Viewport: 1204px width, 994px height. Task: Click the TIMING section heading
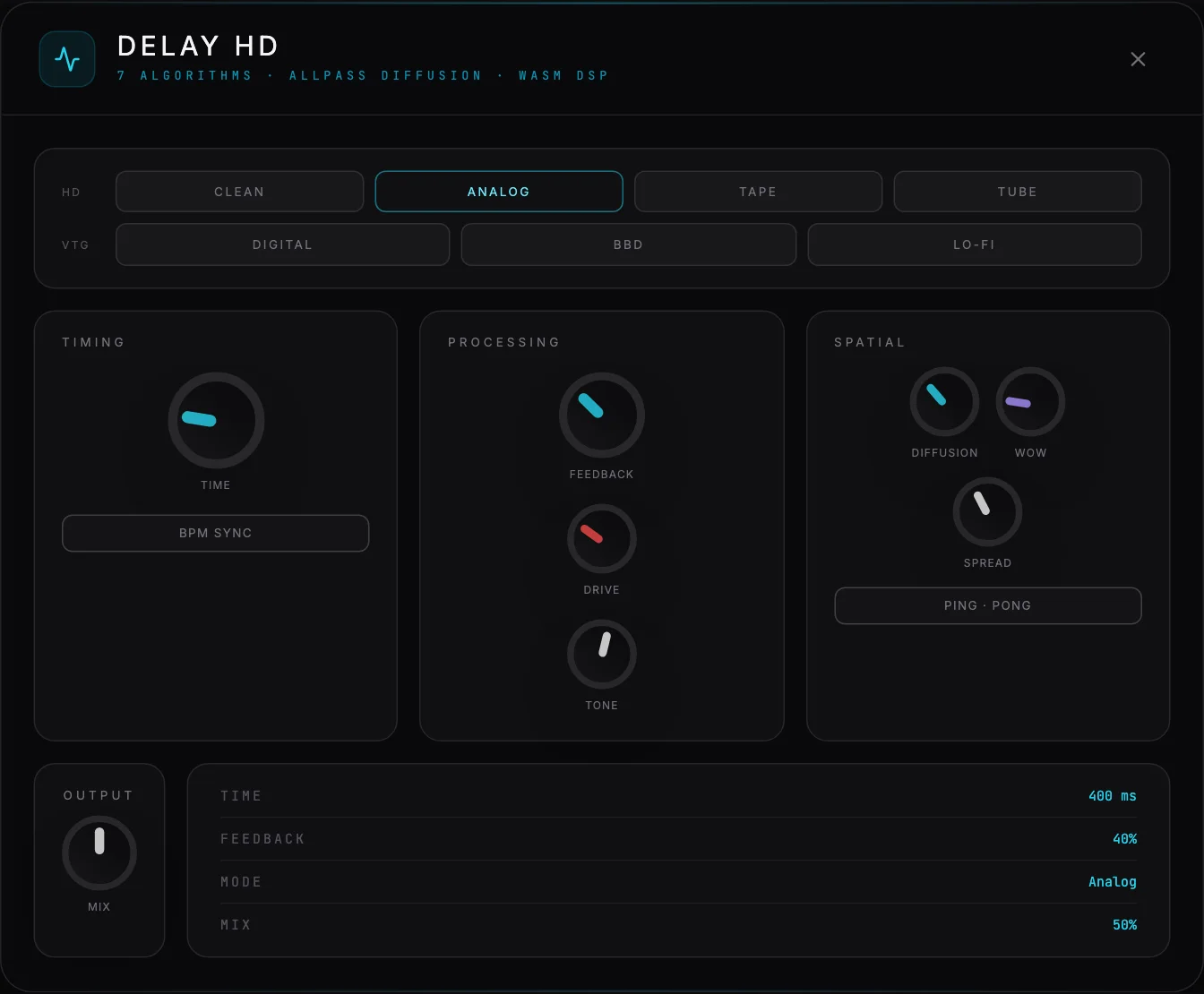click(93, 342)
